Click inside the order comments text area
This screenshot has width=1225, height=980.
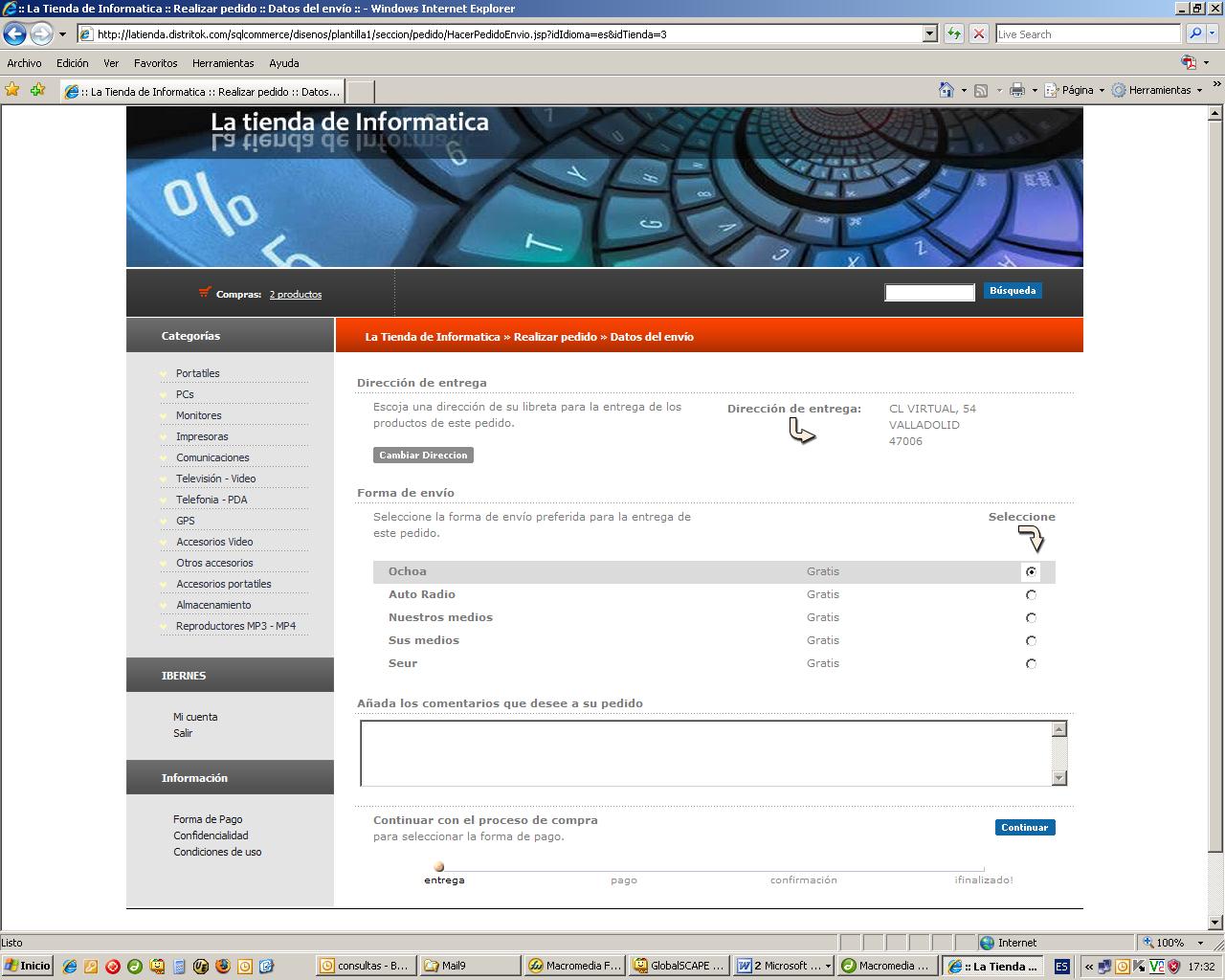pyautogui.click(x=705, y=753)
